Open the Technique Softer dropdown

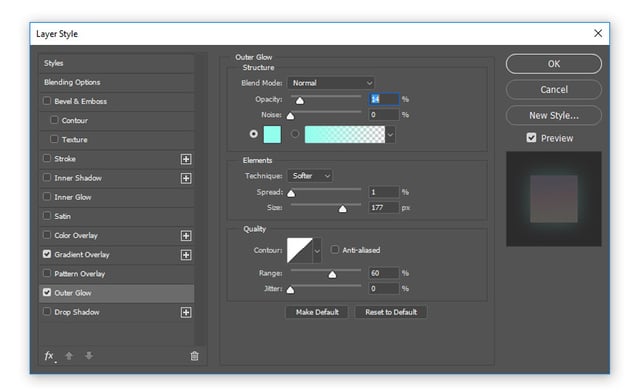point(310,176)
